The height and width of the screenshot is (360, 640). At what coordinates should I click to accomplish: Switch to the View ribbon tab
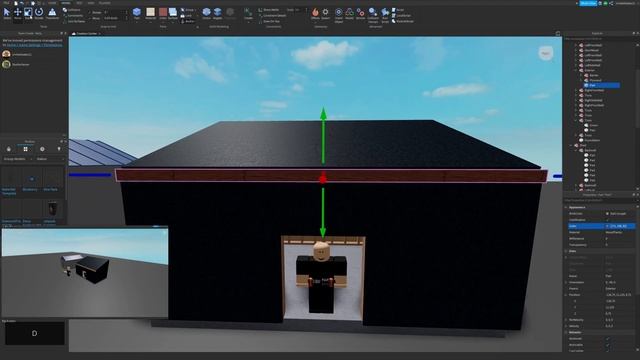[x=91, y=3]
